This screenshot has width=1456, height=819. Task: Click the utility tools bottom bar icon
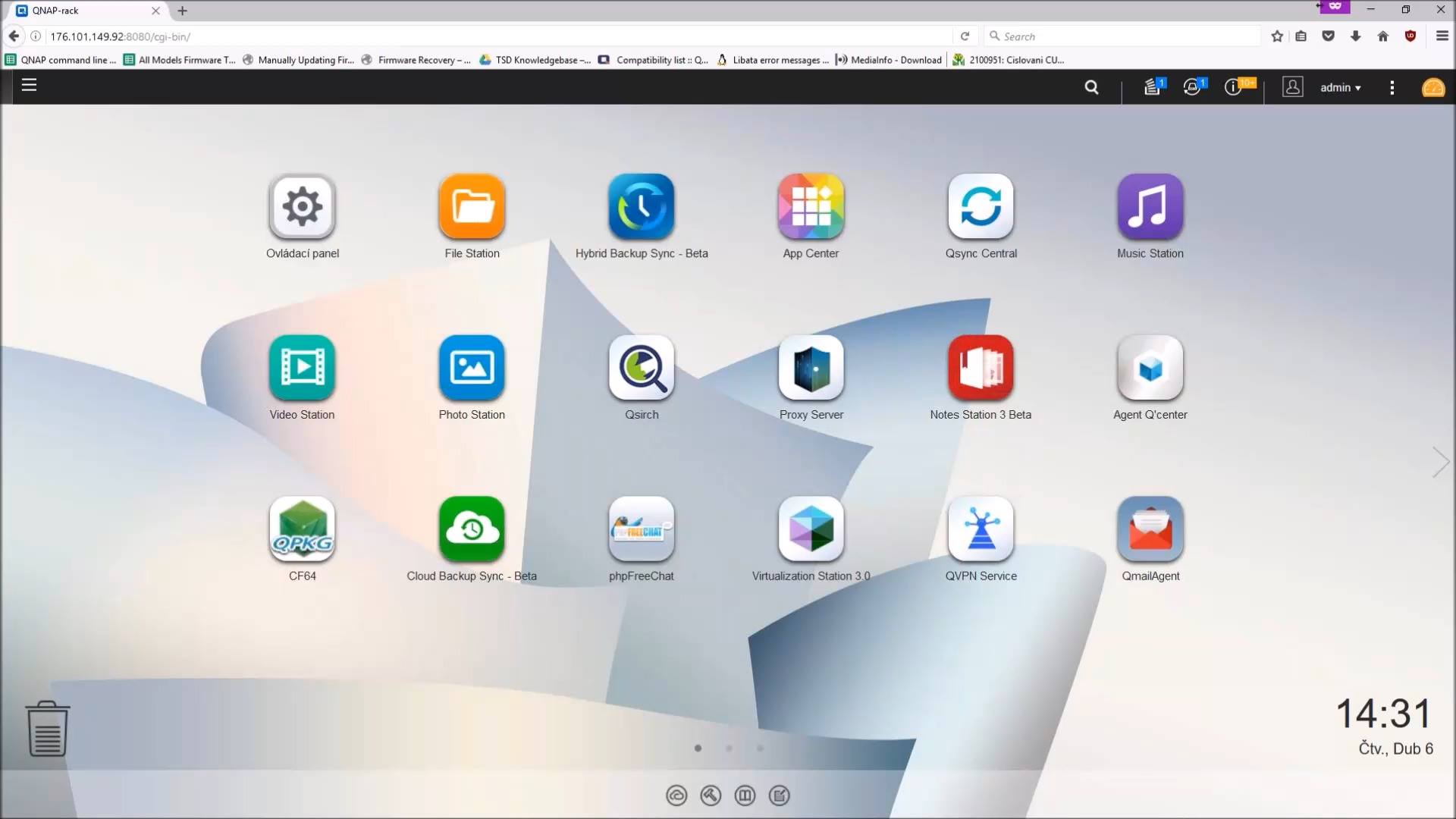711,795
